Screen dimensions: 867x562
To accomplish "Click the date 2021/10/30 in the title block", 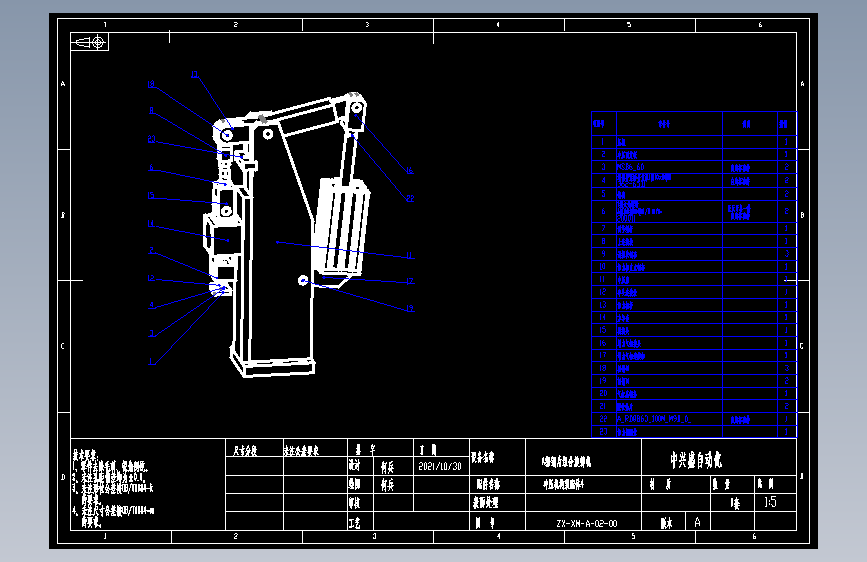I will pyautogui.click(x=440, y=466).
